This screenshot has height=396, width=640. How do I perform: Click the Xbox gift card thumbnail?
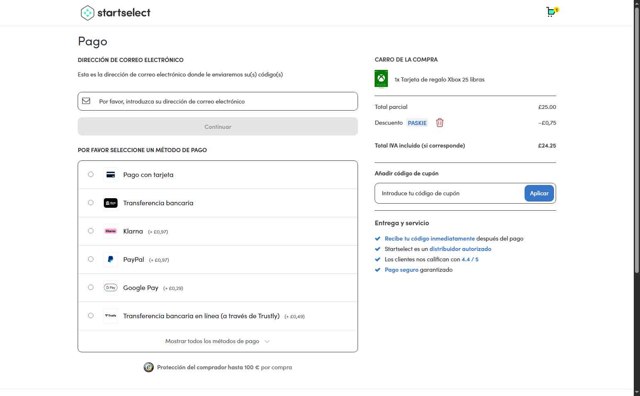click(381, 79)
